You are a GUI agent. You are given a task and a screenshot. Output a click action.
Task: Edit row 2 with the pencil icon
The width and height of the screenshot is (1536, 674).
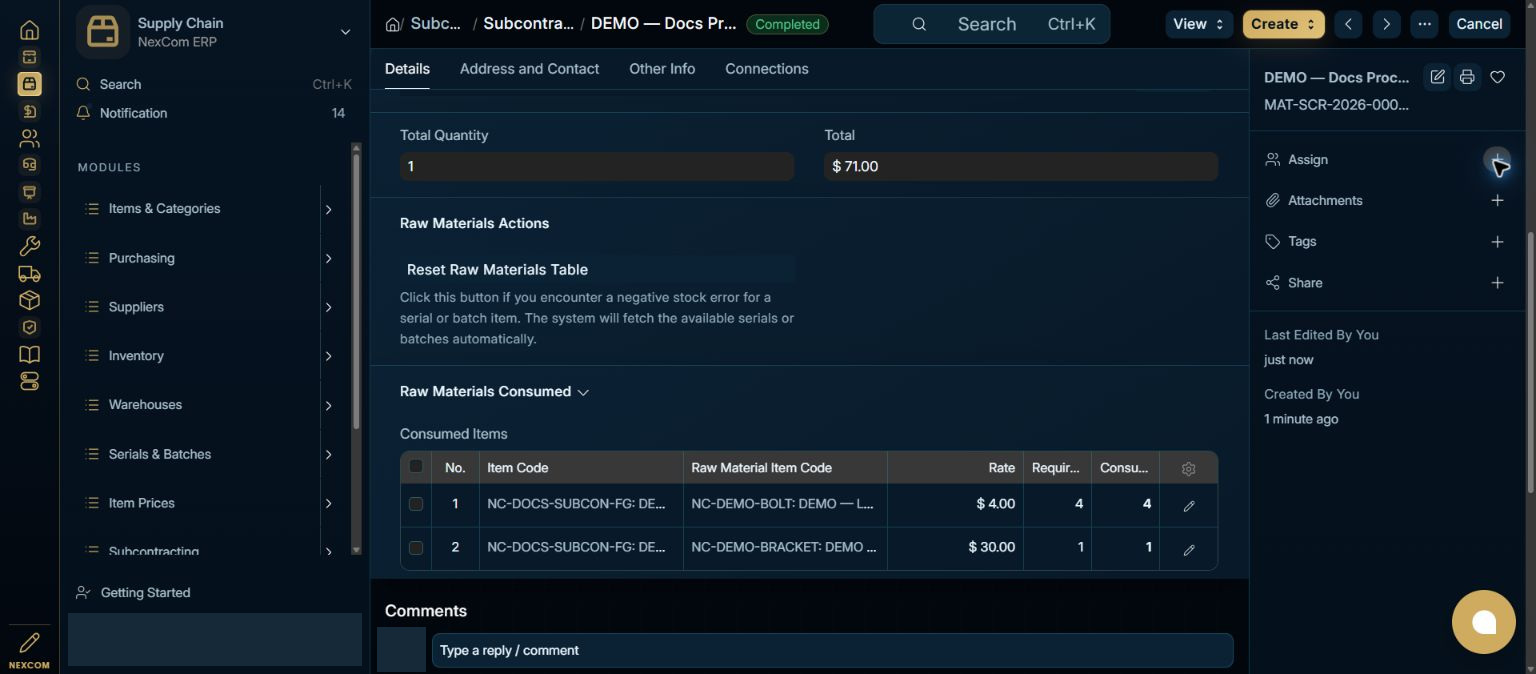pyautogui.click(x=1188, y=549)
